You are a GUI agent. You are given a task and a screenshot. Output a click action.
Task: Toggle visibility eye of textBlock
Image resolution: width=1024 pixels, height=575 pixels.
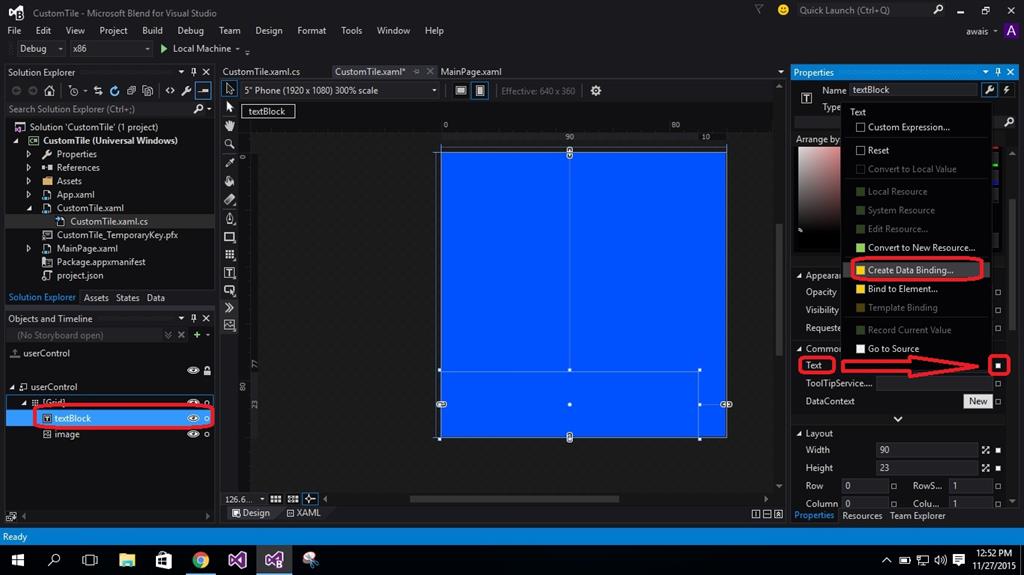[x=193, y=418]
